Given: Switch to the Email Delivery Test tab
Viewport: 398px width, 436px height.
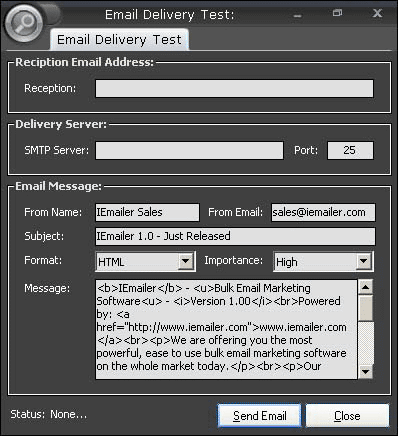Looking at the screenshot, I should coord(119,40).
